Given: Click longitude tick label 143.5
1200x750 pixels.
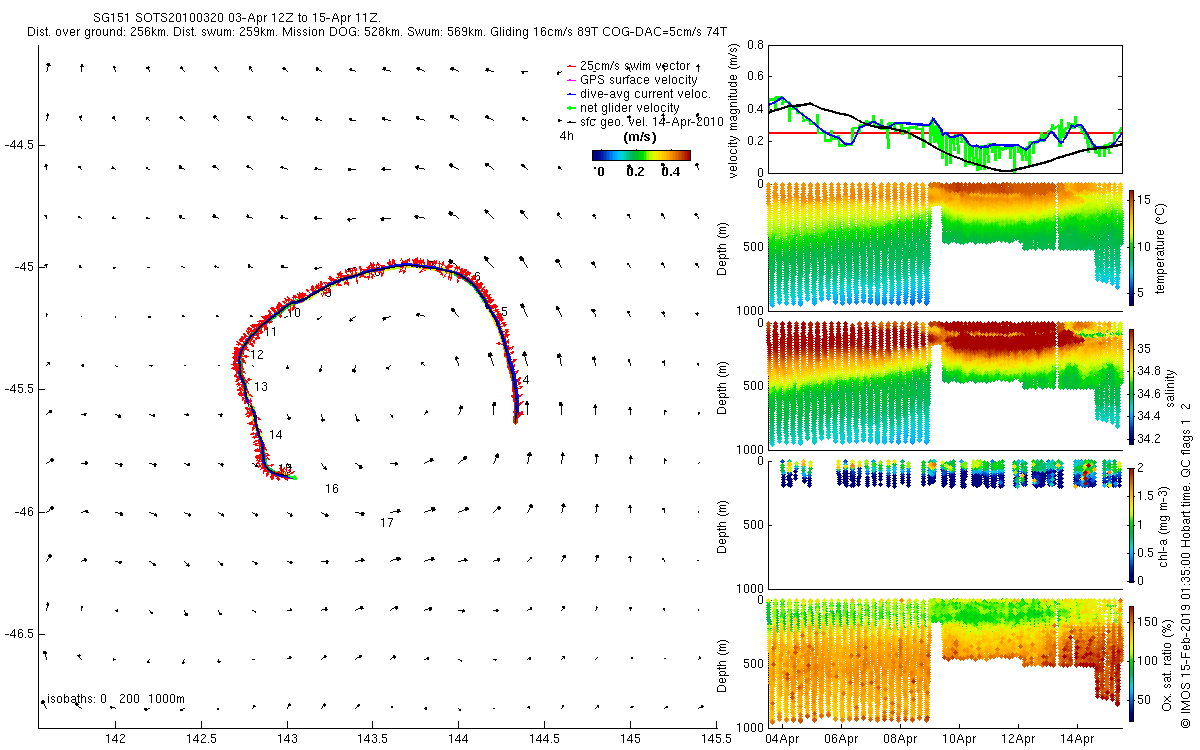Looking at the screenshot, I should pyautogui.click(x=373, y=738).
